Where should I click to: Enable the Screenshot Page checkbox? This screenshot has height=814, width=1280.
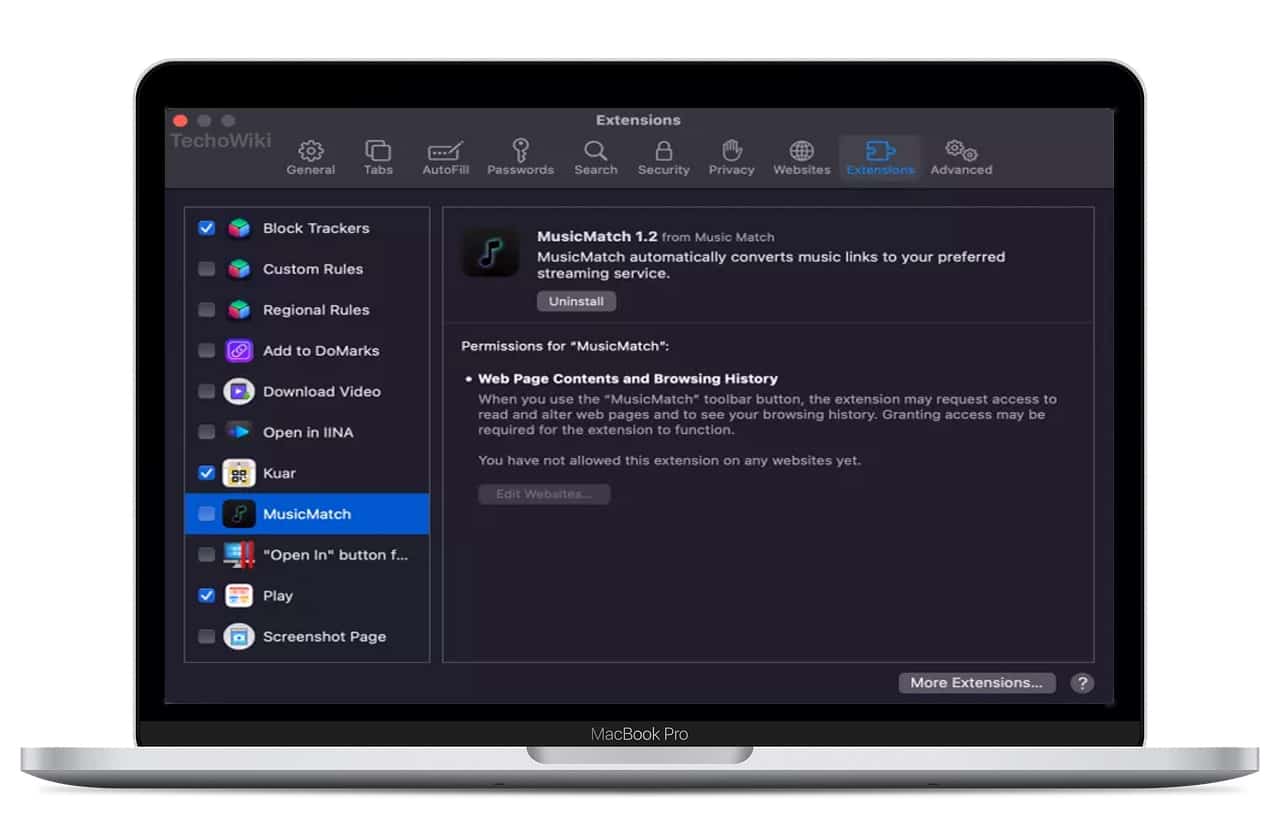pyautogui.click(x=206, y=637)
